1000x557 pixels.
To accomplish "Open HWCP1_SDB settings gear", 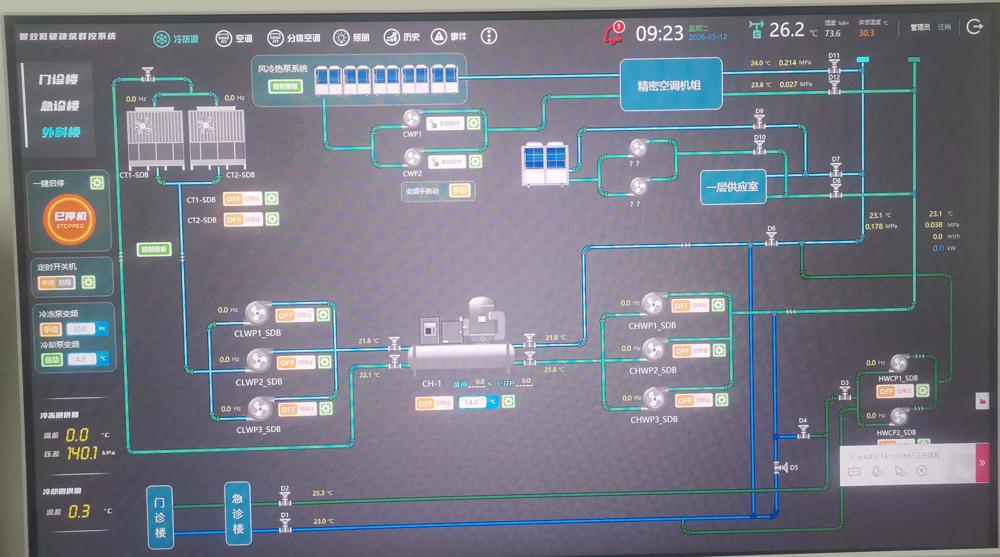I will point(922,390).
